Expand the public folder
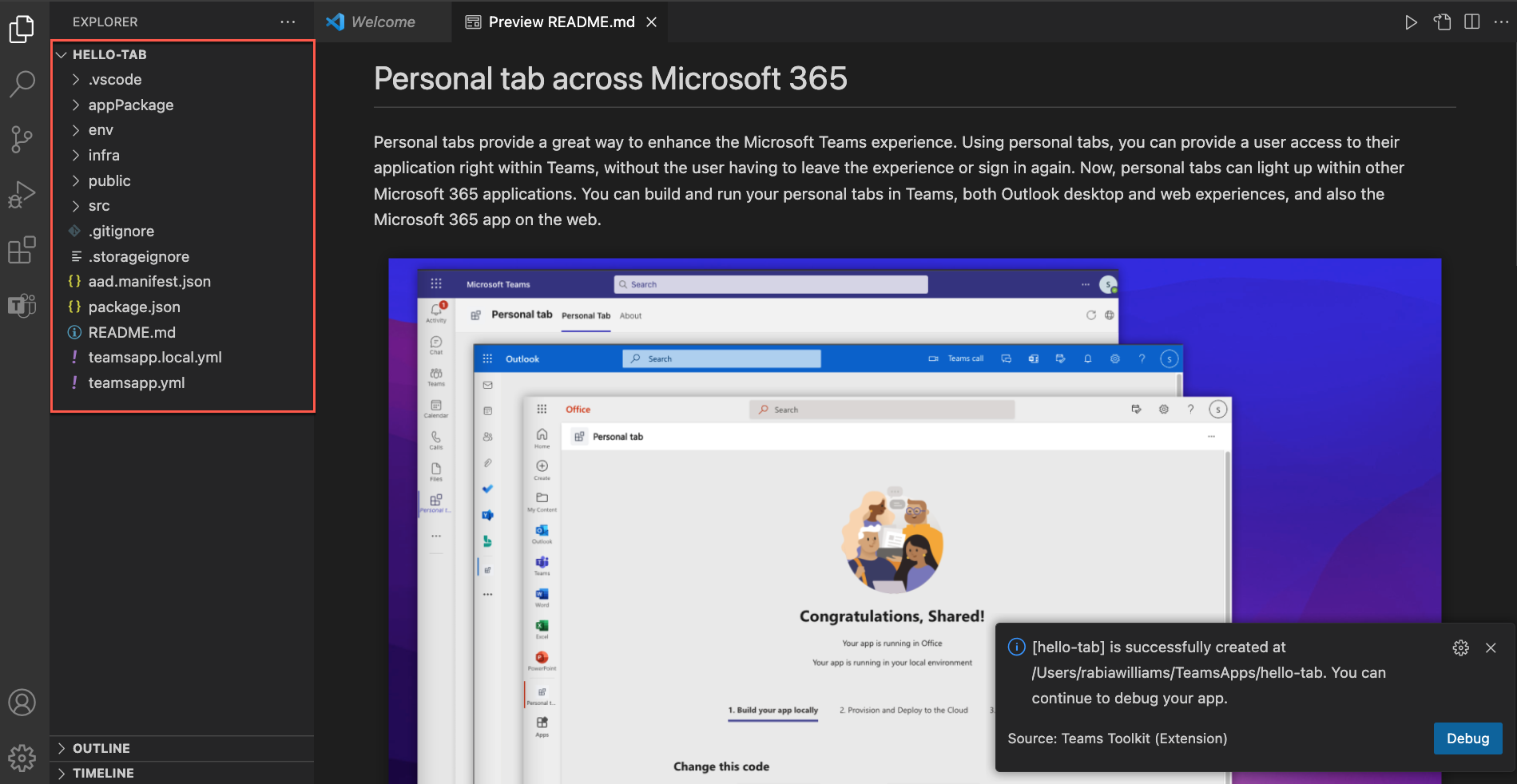This screenshot has width=1517, height=784. pyautogui.click(x=183, y=180)
